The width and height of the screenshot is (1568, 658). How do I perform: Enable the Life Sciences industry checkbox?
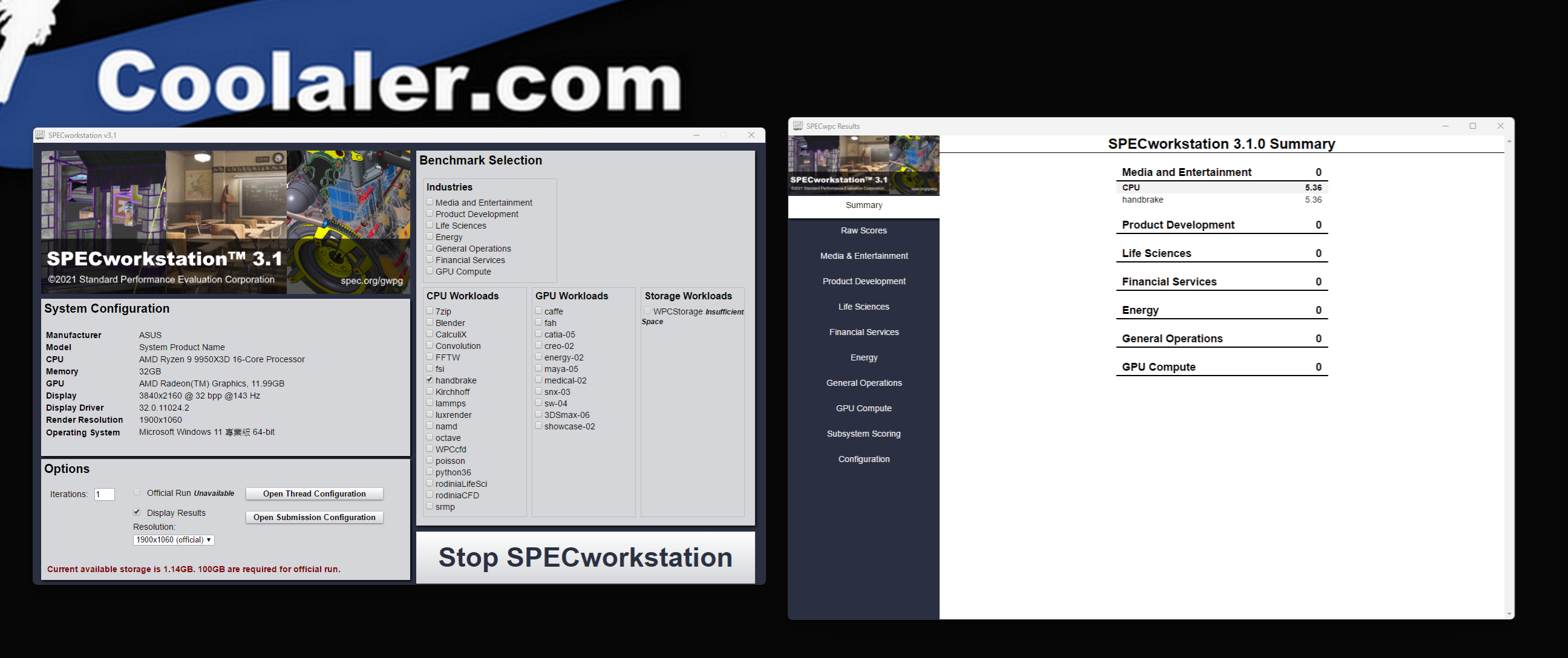coord(430,225)
